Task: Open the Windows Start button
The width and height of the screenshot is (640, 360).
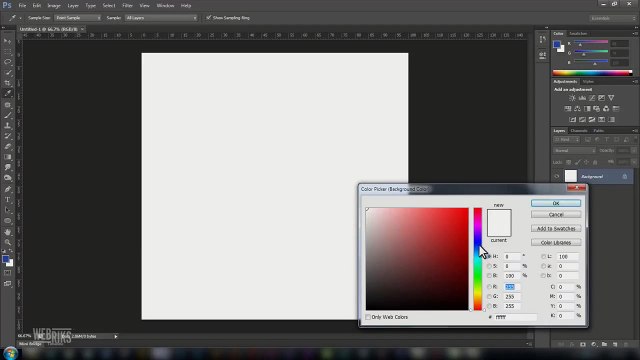Action: [10, 353]
